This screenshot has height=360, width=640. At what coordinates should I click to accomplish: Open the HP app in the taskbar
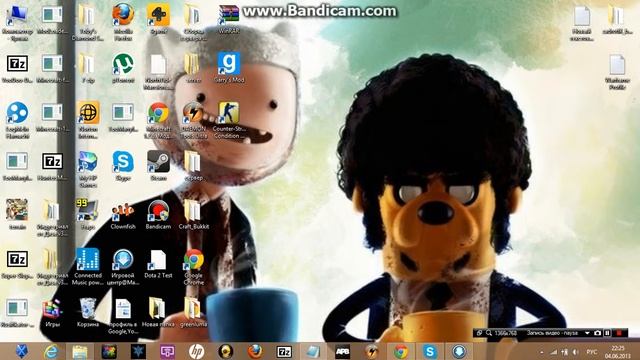tap(196, 351)
